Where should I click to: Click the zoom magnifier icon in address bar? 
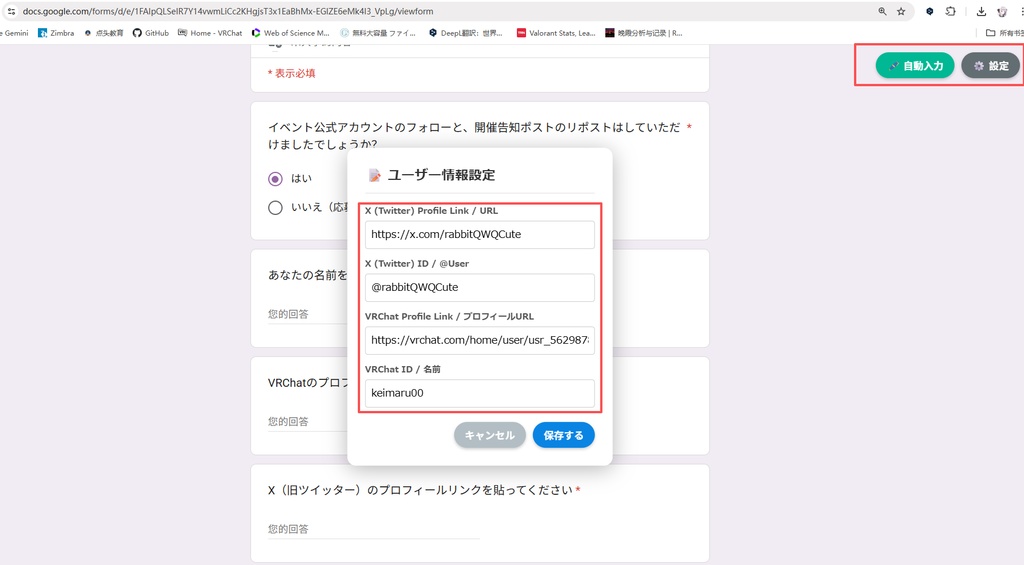[882, 11]
